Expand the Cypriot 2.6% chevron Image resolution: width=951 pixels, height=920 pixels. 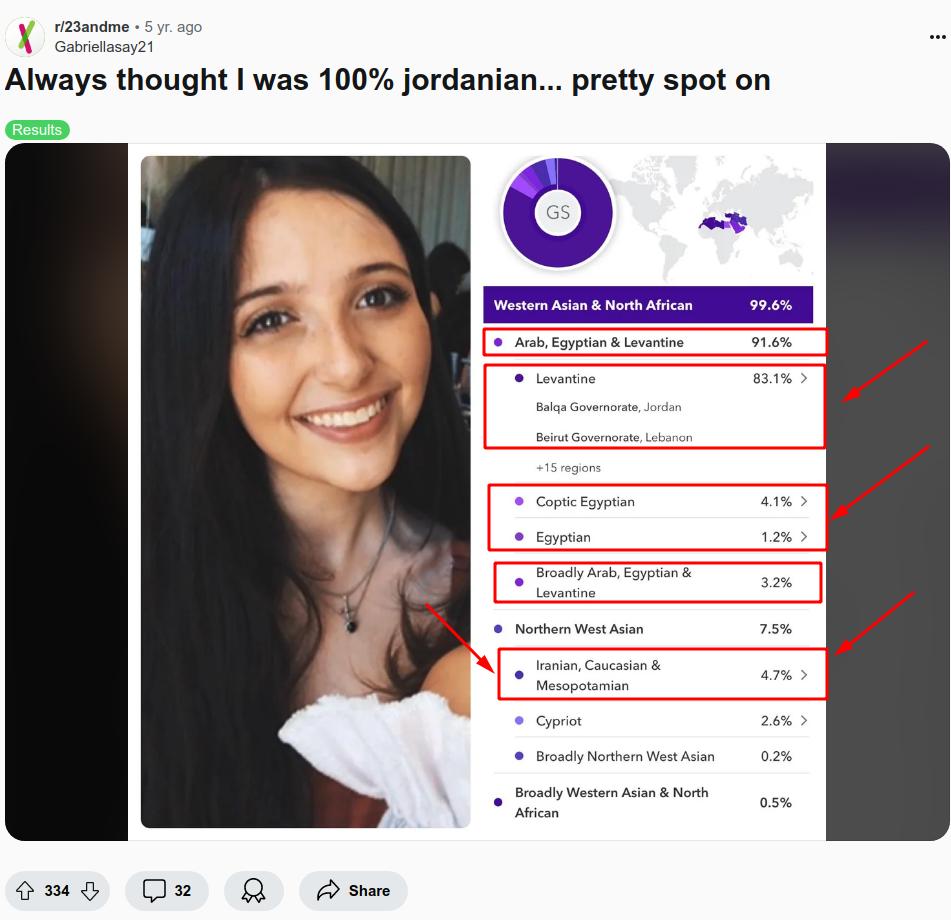pos(804,720)
